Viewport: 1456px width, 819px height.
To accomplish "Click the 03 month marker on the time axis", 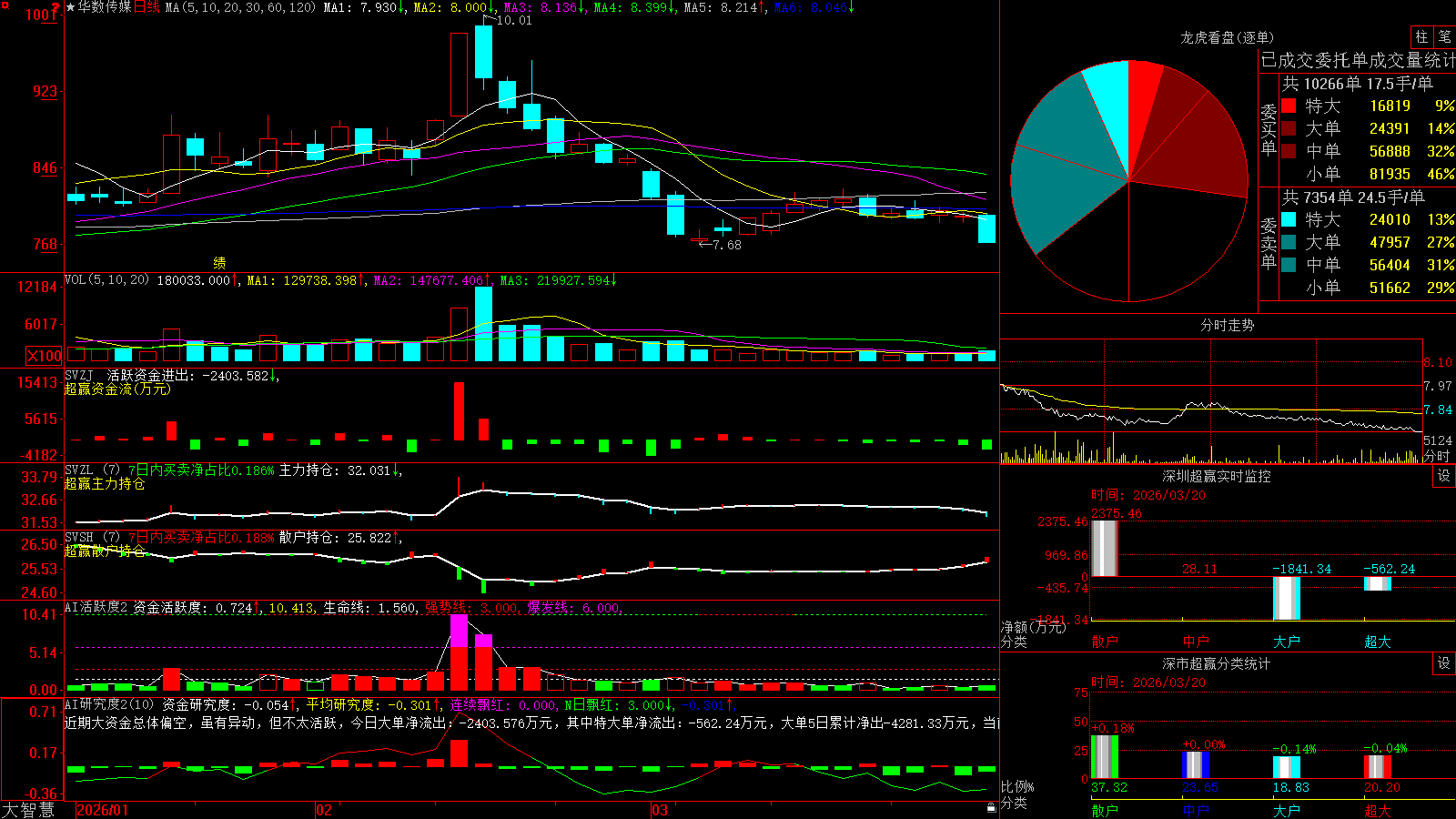I will pos(659,810).
